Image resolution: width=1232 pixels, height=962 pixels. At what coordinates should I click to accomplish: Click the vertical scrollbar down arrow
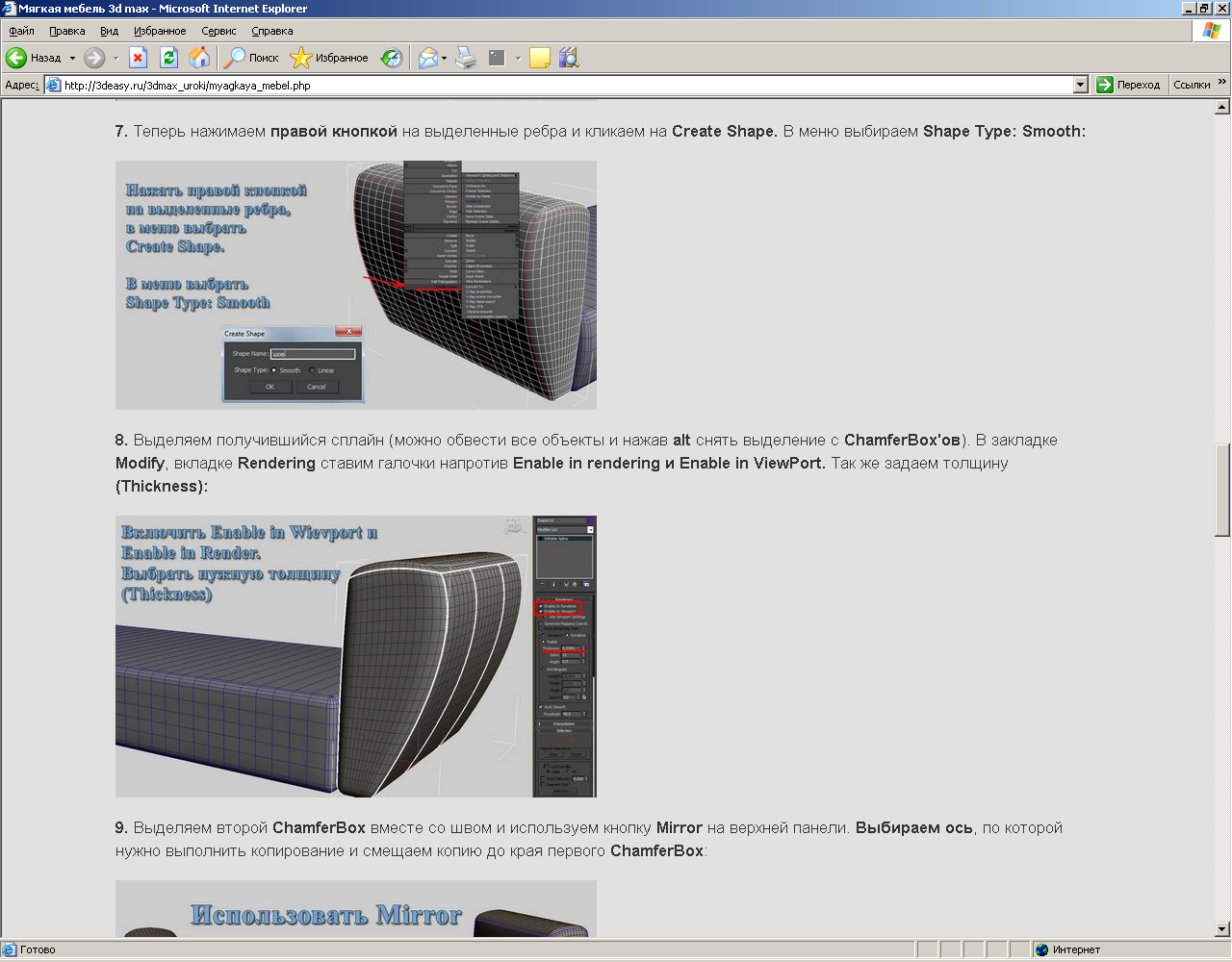tap(1222, 929)
